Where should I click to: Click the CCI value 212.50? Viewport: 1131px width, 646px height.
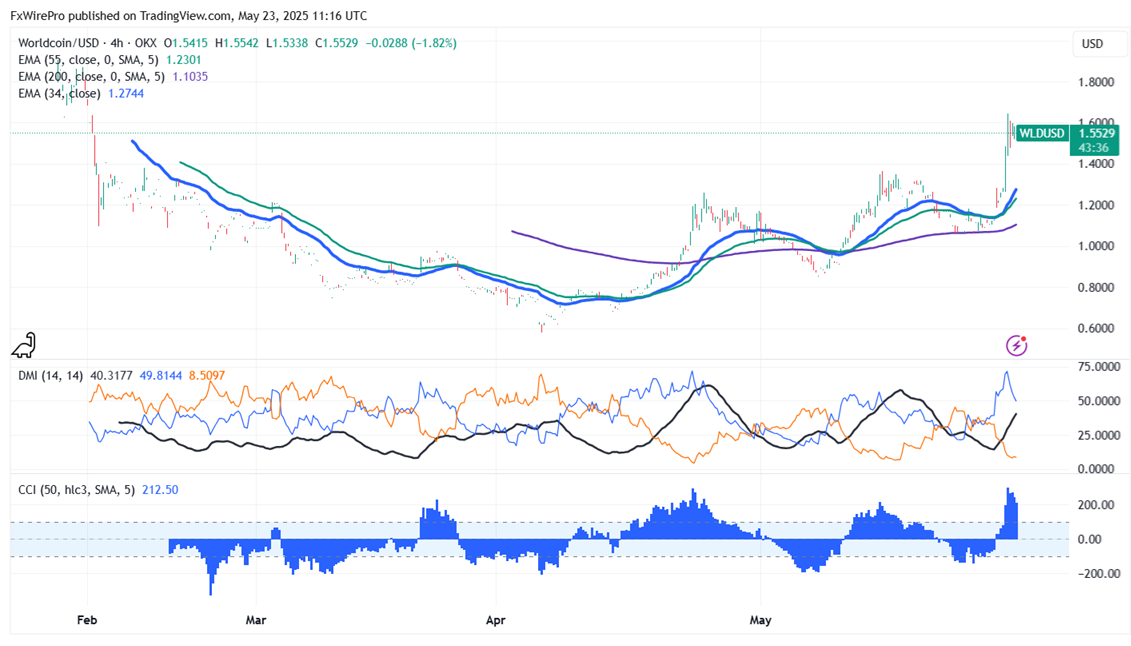[x=160, y=490]
